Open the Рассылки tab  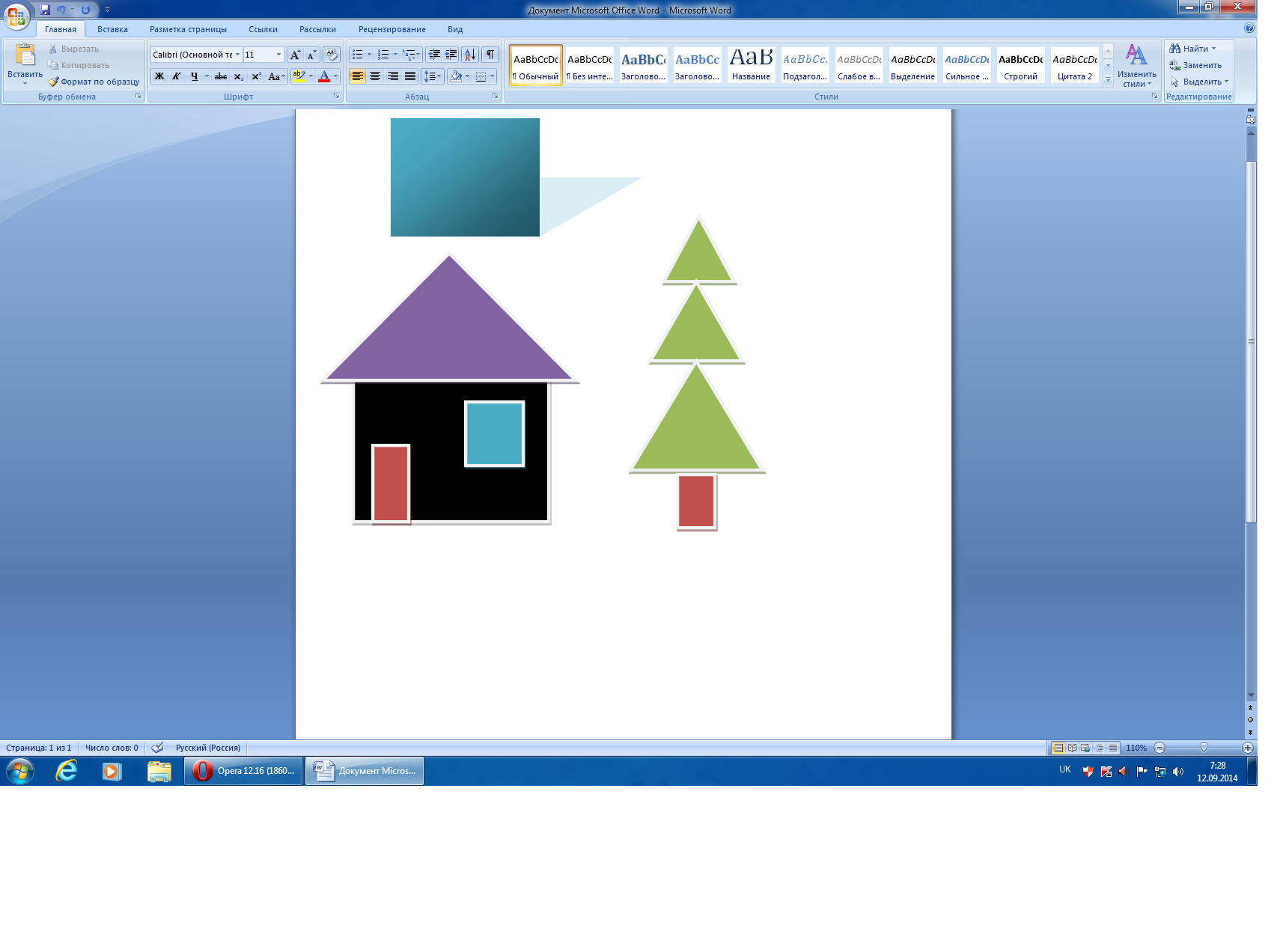pos(317,29)
